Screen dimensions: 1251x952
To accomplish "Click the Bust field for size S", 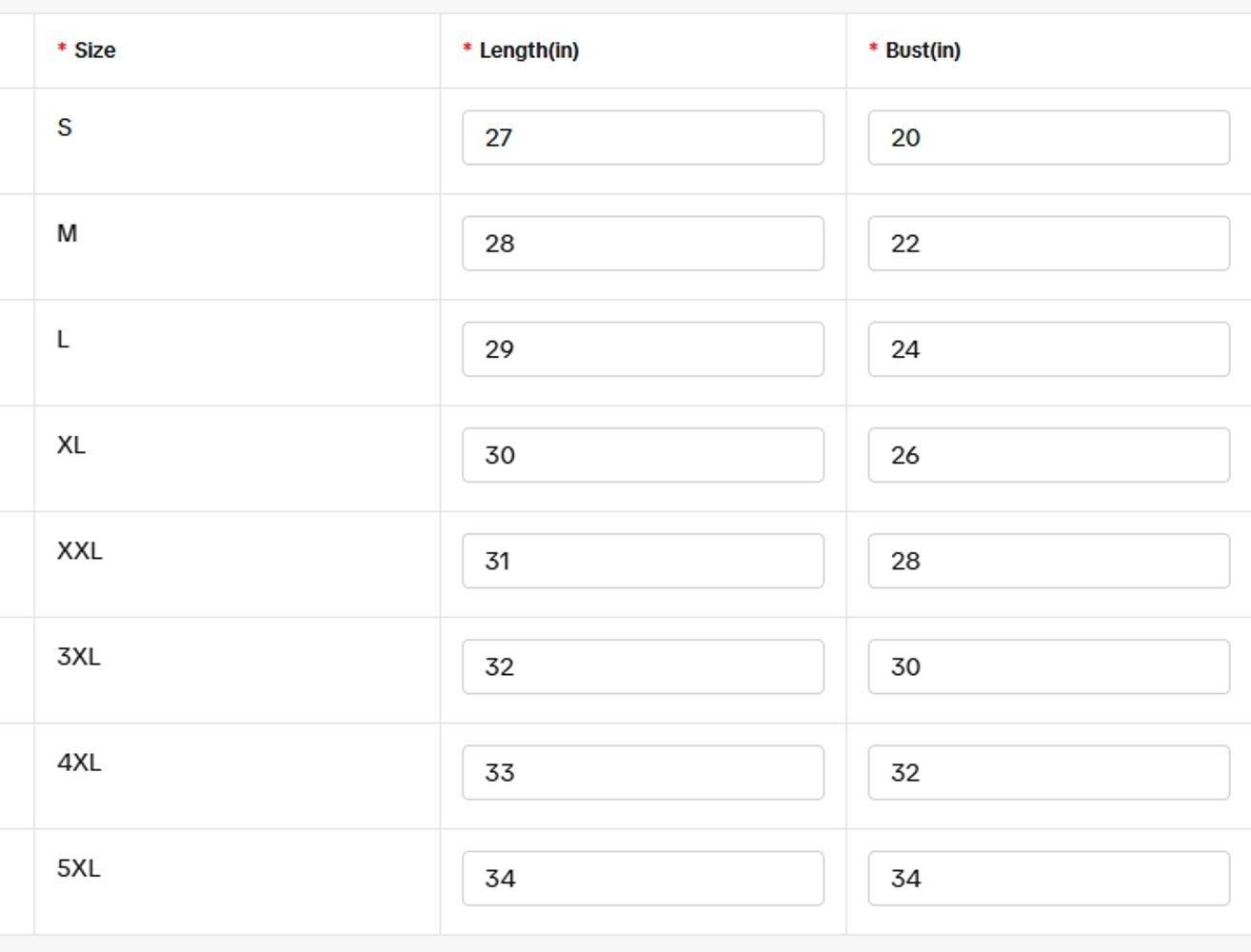I will pyautogui.click(x=1048, y=137).
